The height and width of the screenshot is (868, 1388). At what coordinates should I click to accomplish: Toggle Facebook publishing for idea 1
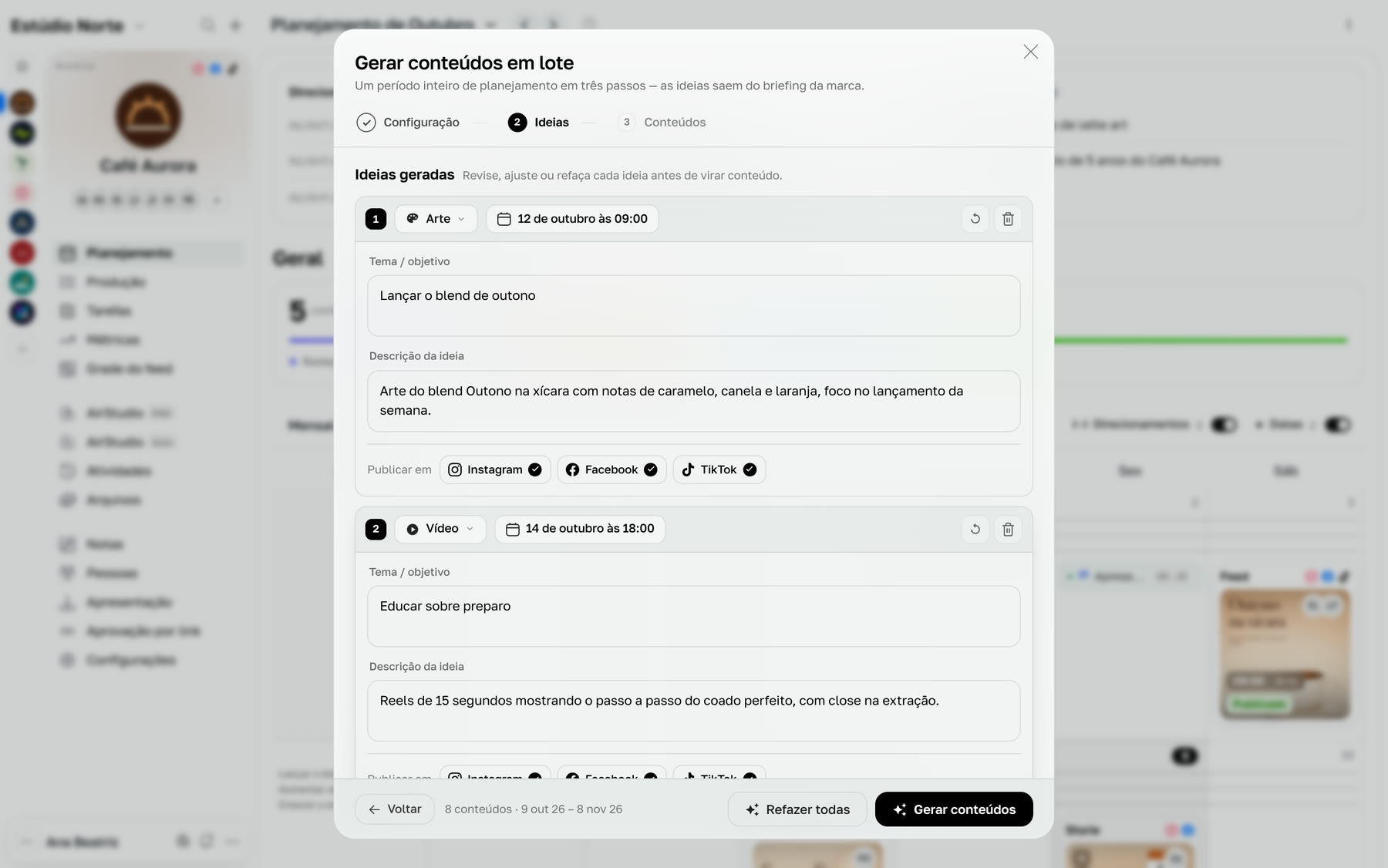pyautogui.click(x=611, y=469)
